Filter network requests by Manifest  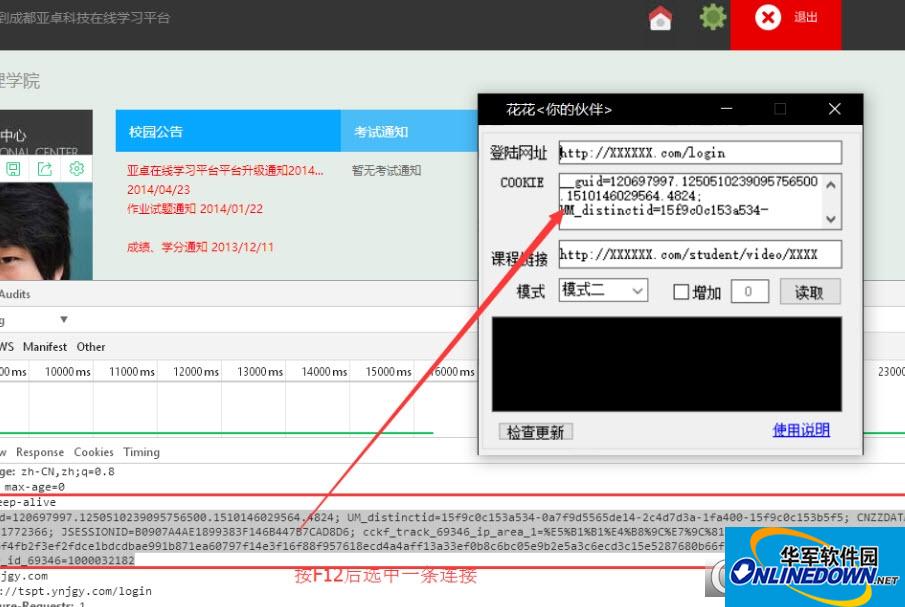point(45,347)
